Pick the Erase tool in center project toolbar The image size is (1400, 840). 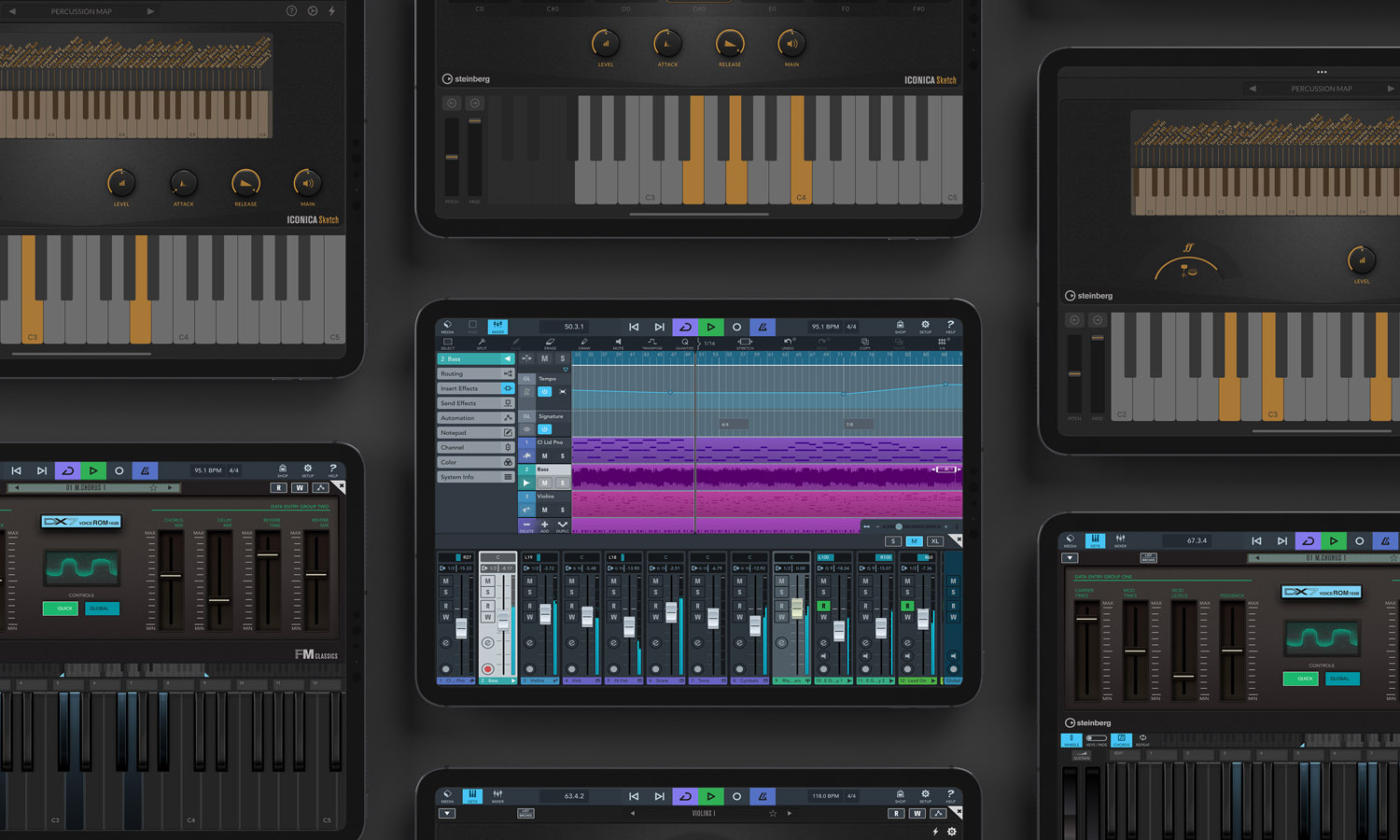[x=550, y=343]
